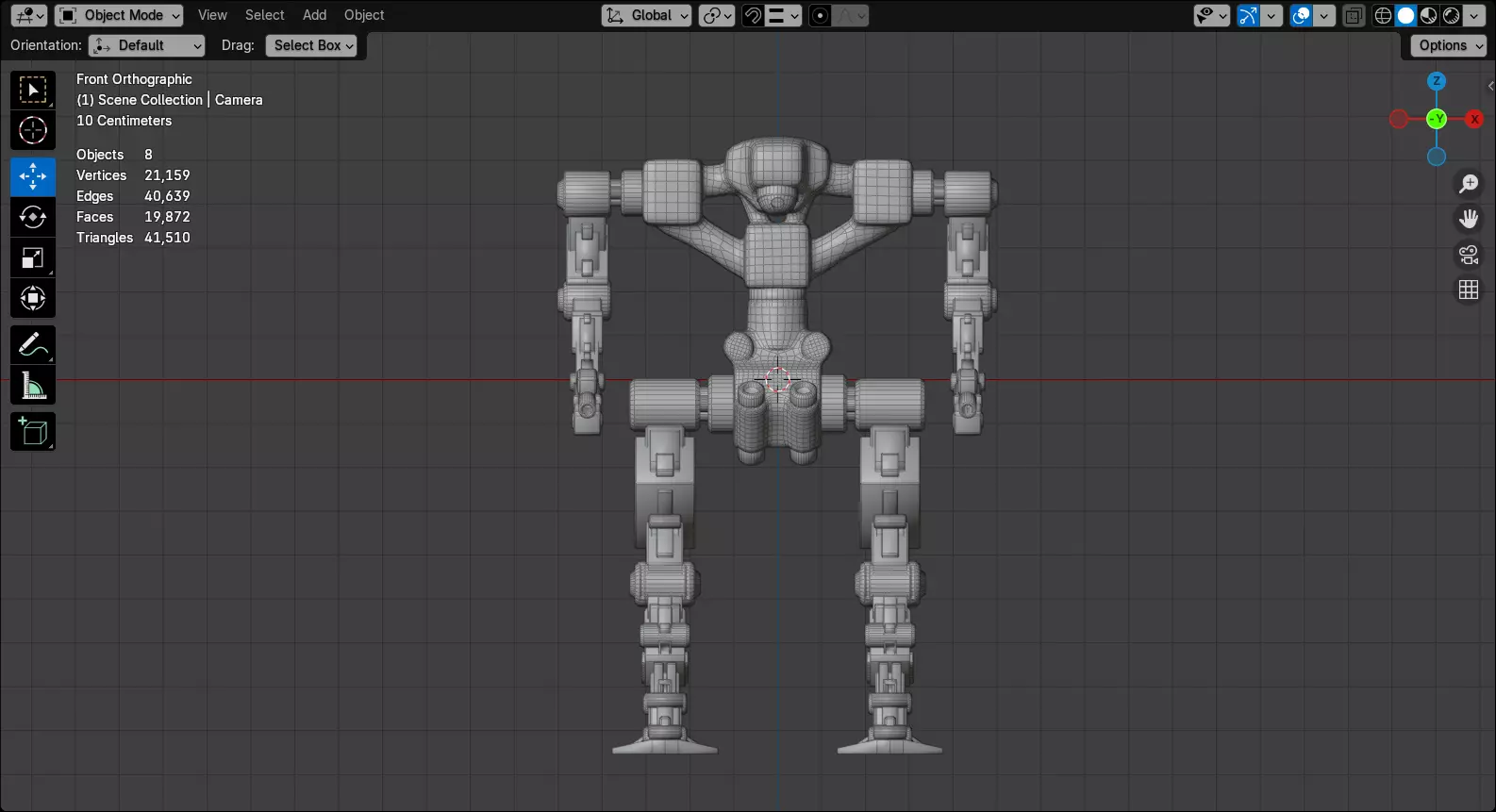
Task: Open the Select Box drag dropdown
Action: 311,45
